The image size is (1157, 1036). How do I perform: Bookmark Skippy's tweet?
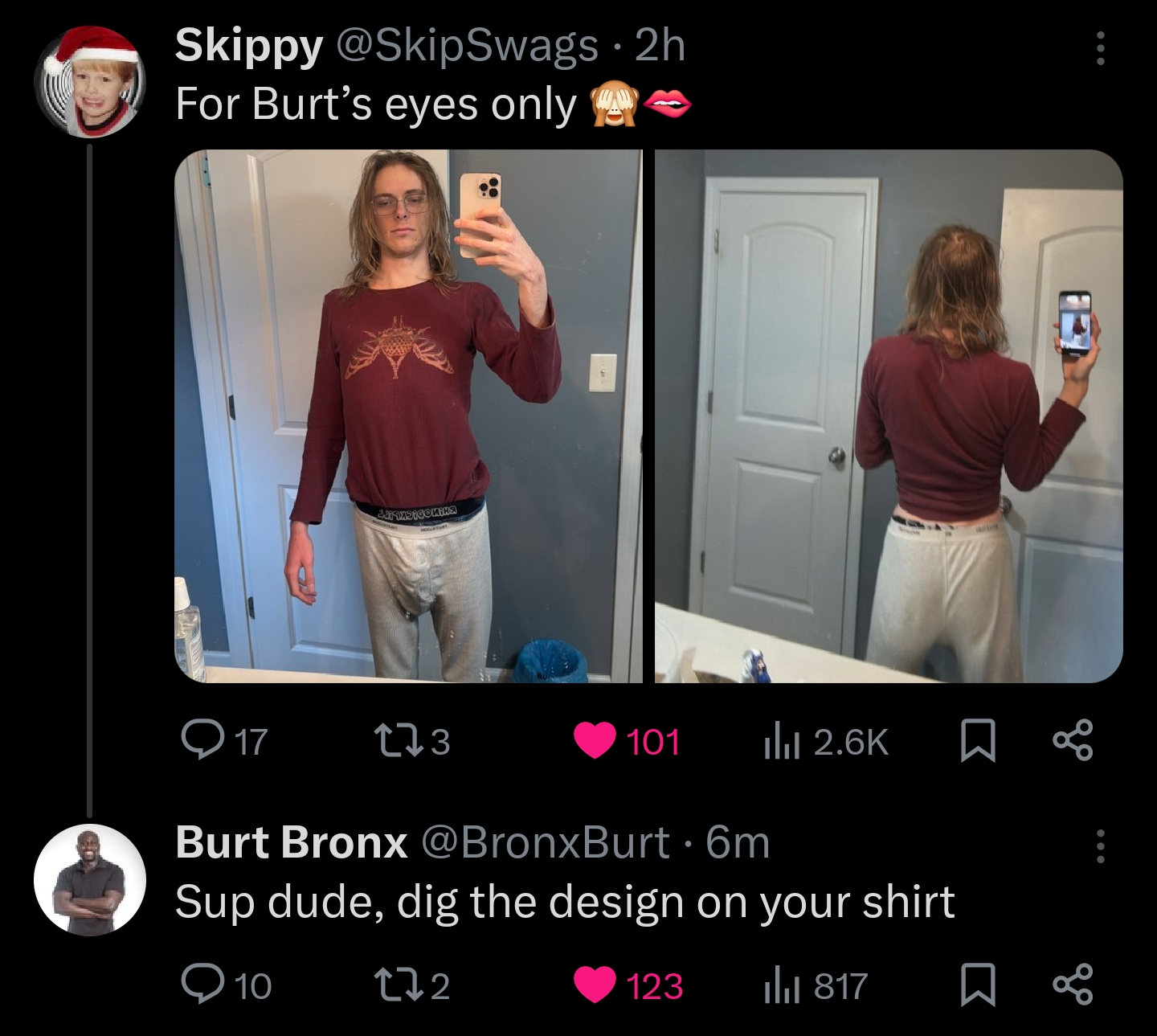point(978,740)
